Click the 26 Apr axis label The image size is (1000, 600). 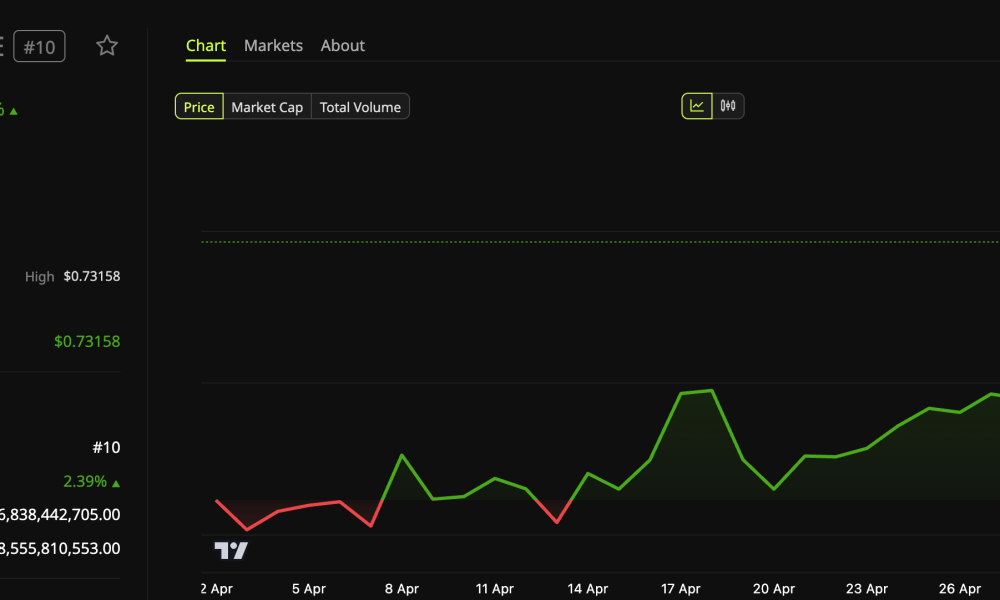coord(960,589)
